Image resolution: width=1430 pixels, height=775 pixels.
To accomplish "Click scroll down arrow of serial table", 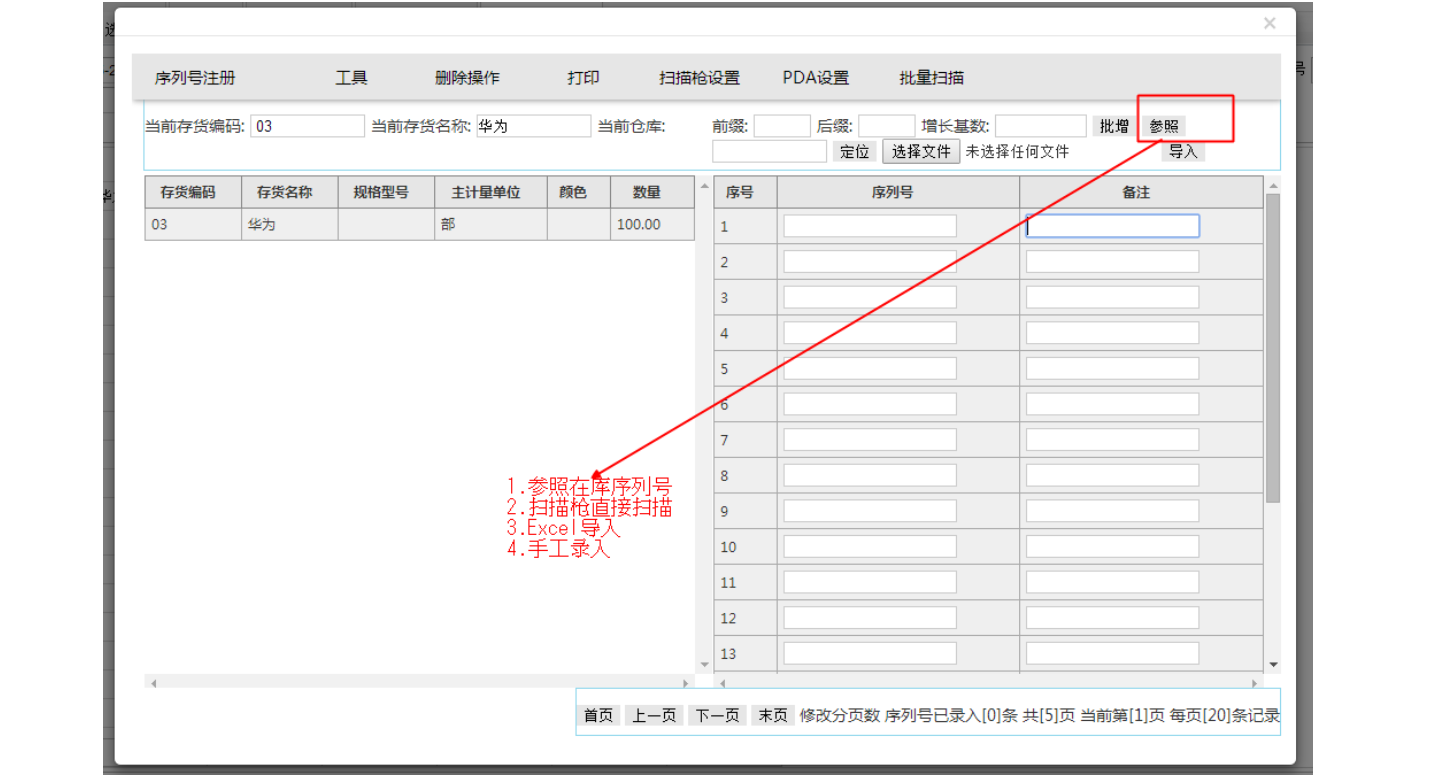I will (1273, 664).
